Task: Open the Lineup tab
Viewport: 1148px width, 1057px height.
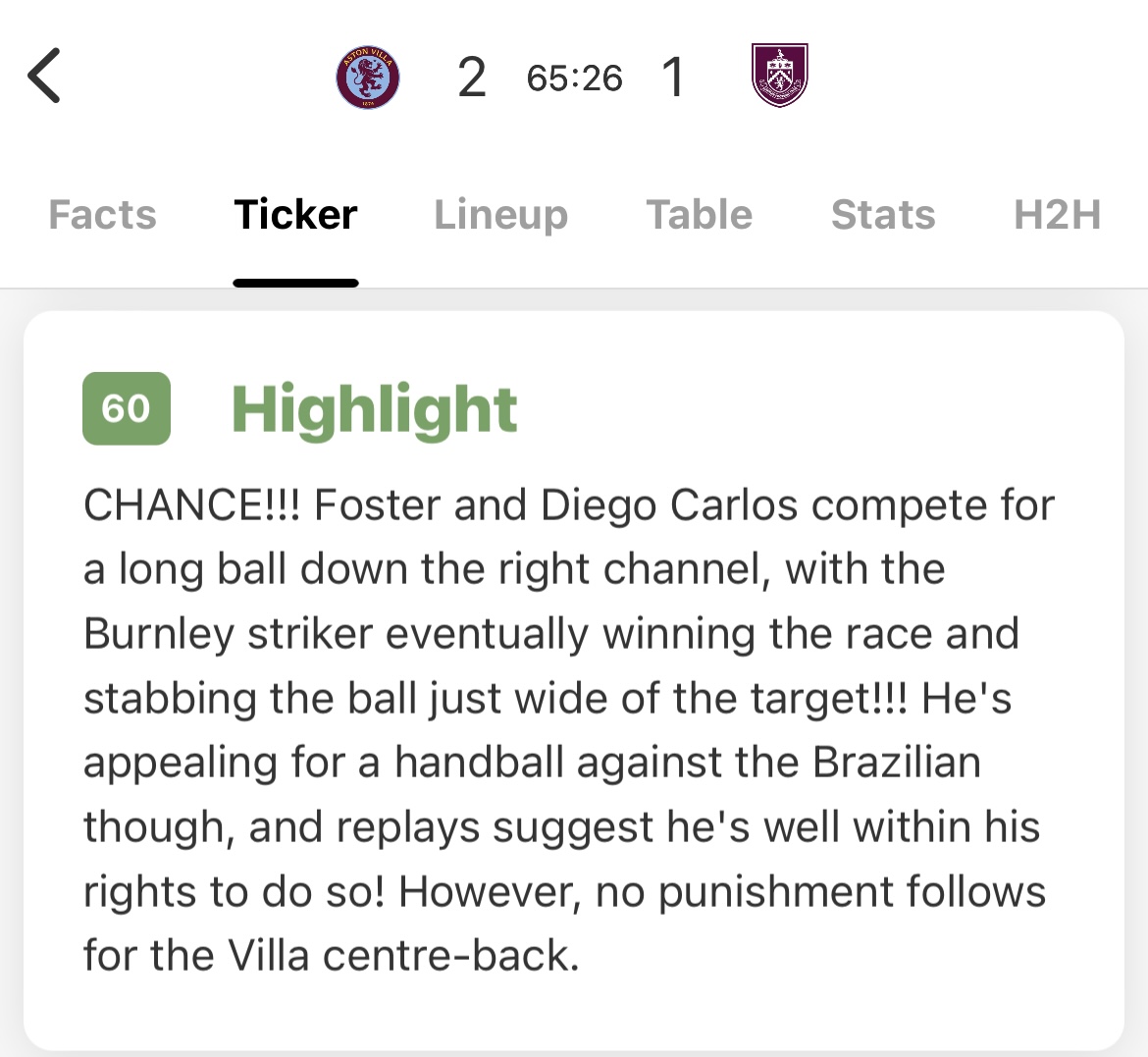Action: pyautogui.click(x=500, y=216)
